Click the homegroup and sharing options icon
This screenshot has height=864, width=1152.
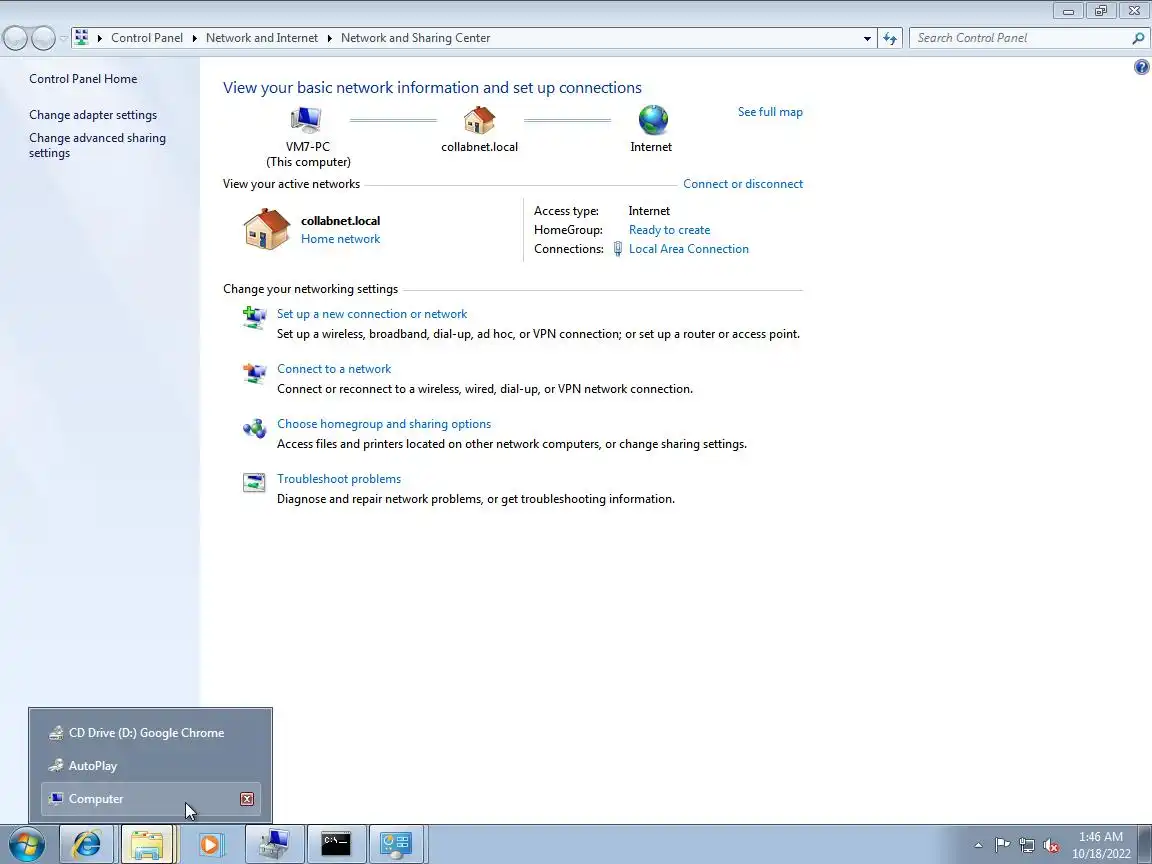coord(254,428)
